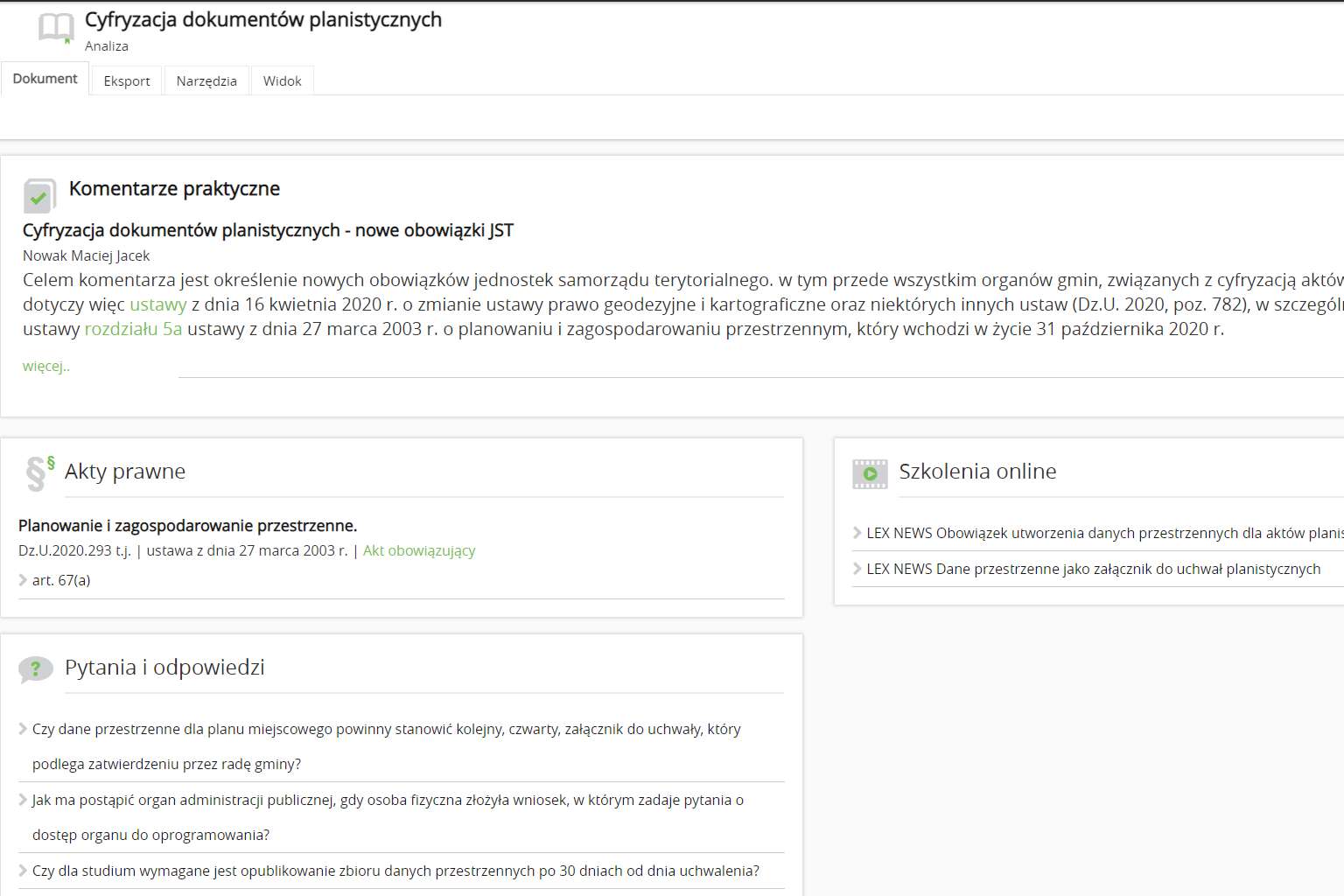Open 'Planowanie i zagospodarowanie przestrzenne.' act
The image size is (1344, 896).
pos(187,526)
